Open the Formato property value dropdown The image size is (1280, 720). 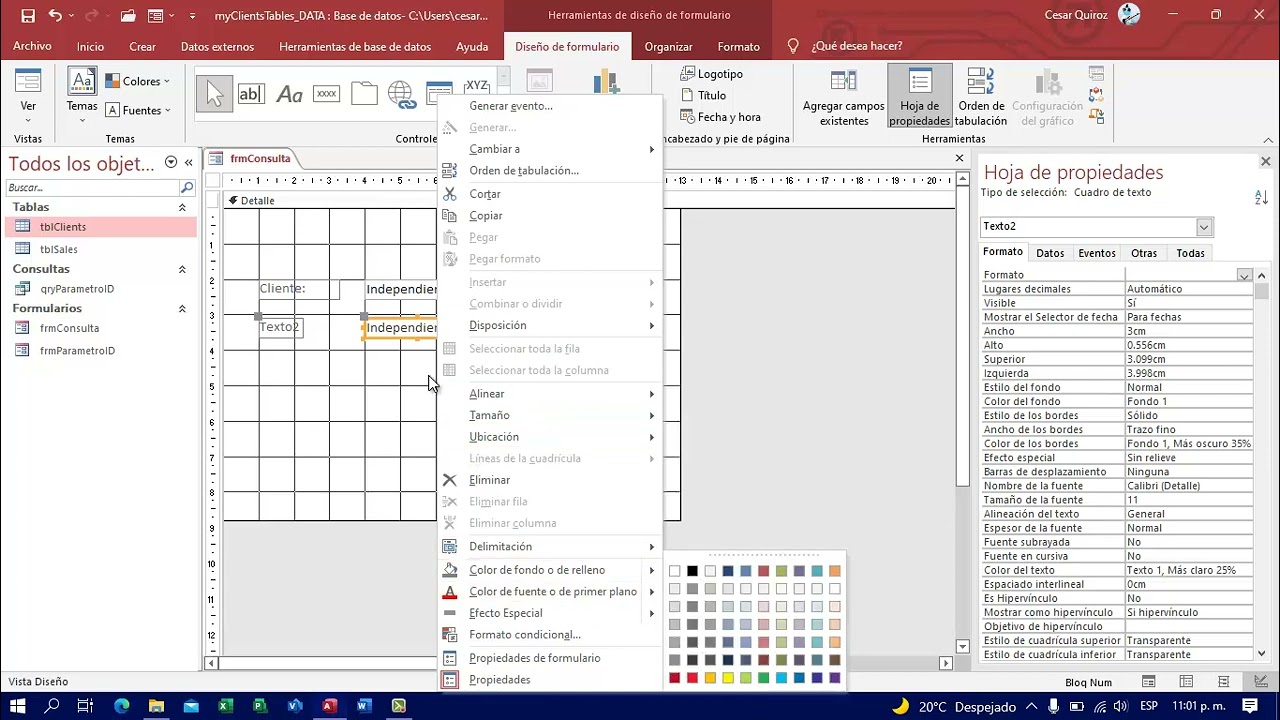pos(1244,275)
